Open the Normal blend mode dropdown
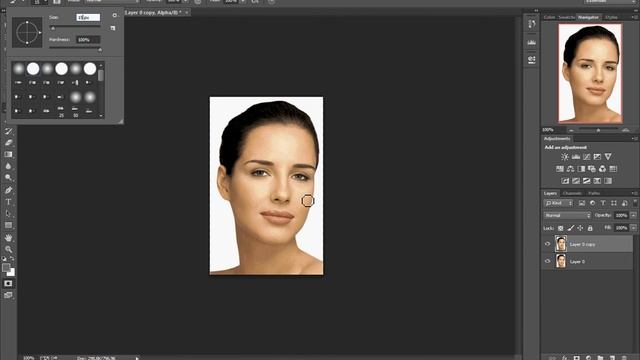This screenshot has height=360, width=640. point(567,216)
